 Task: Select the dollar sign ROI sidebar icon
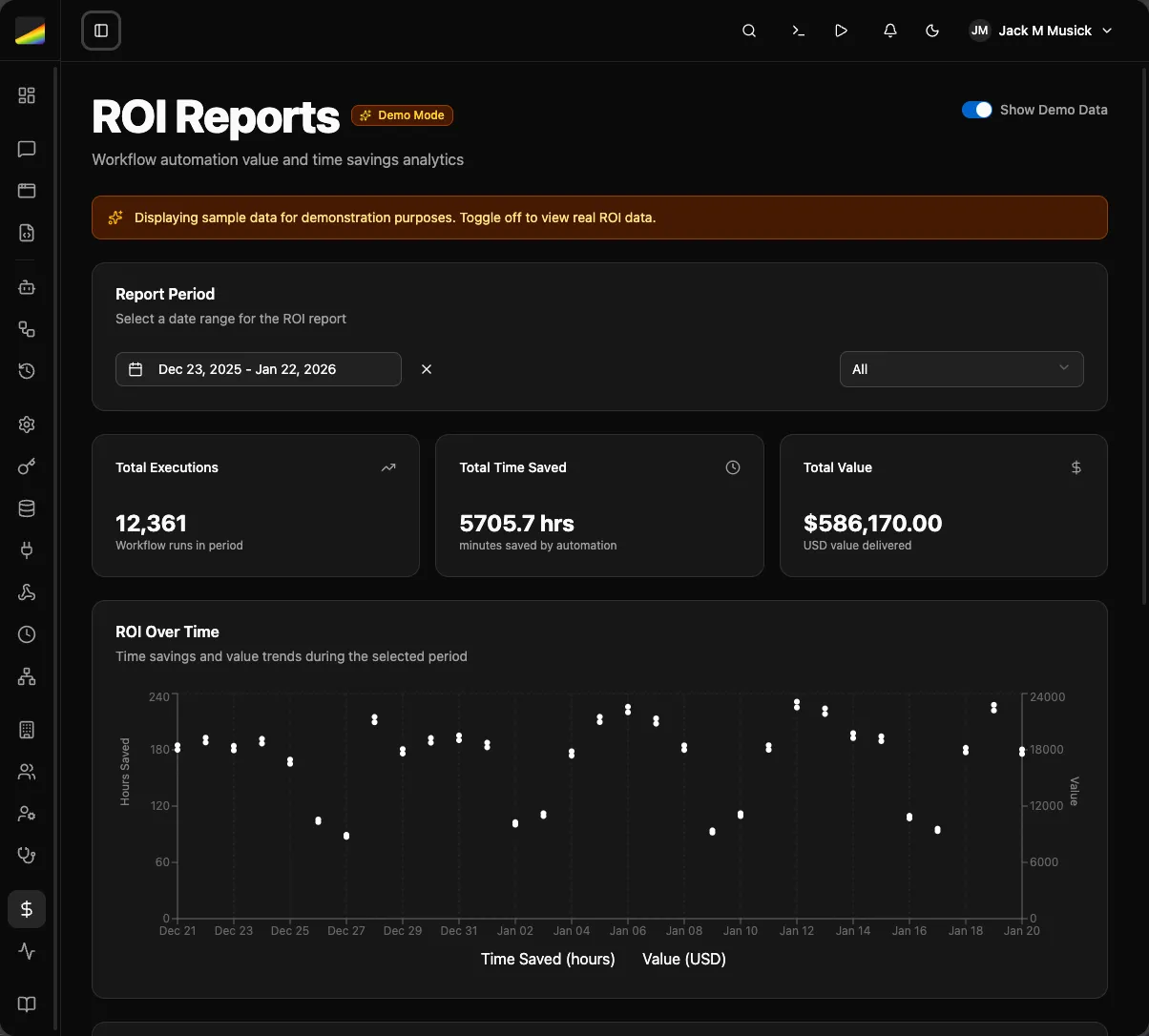coord(27,909)
